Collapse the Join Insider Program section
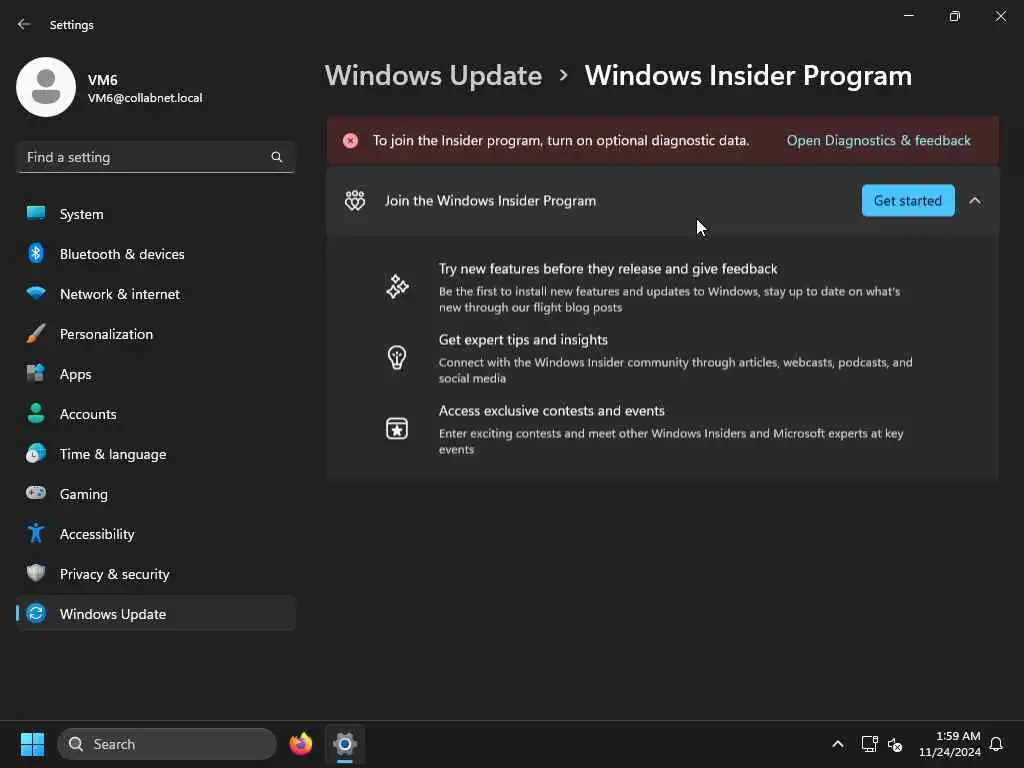This screenshot has height=768, width=1024. coord(975,200)
